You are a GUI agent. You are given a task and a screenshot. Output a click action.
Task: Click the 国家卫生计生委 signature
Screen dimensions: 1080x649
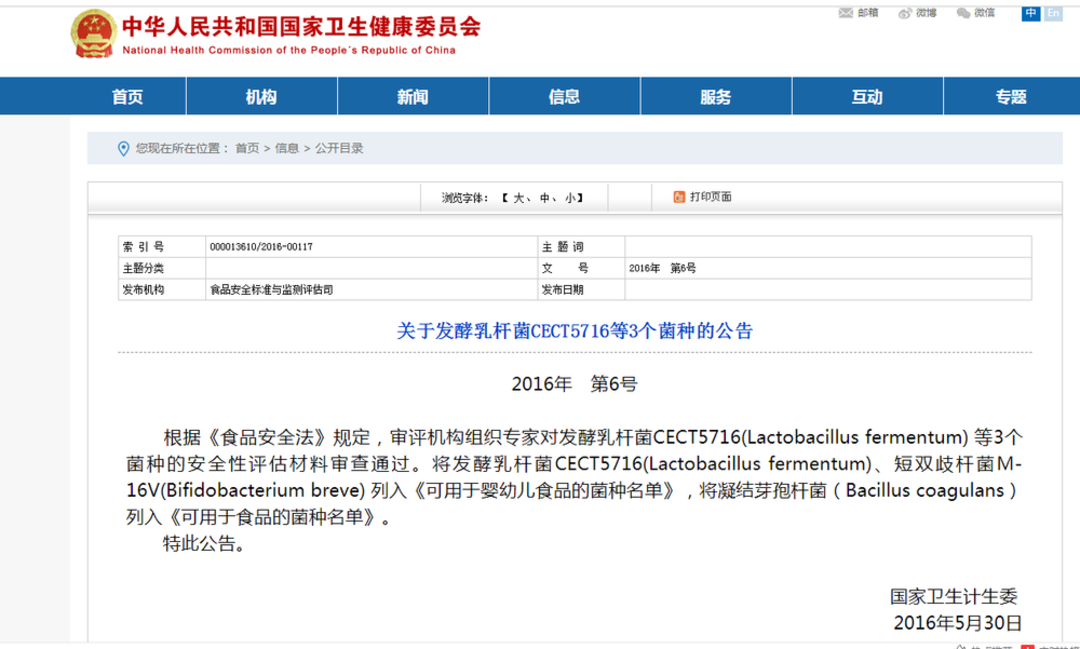point(953,597)
